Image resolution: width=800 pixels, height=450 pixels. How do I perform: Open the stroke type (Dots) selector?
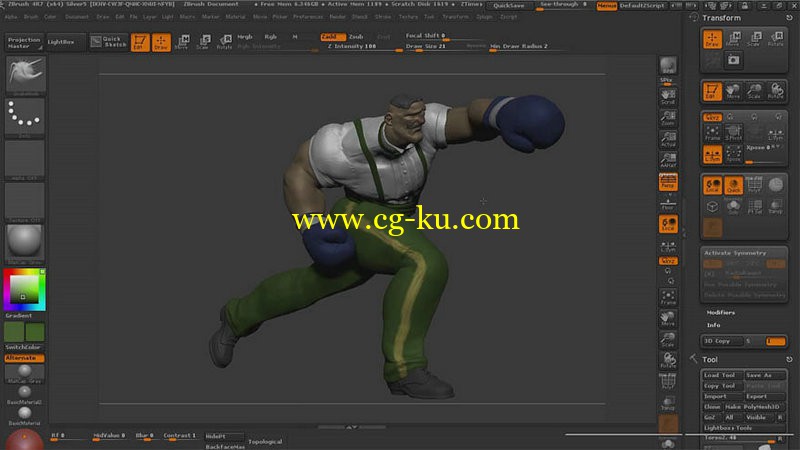pos(25,118)
